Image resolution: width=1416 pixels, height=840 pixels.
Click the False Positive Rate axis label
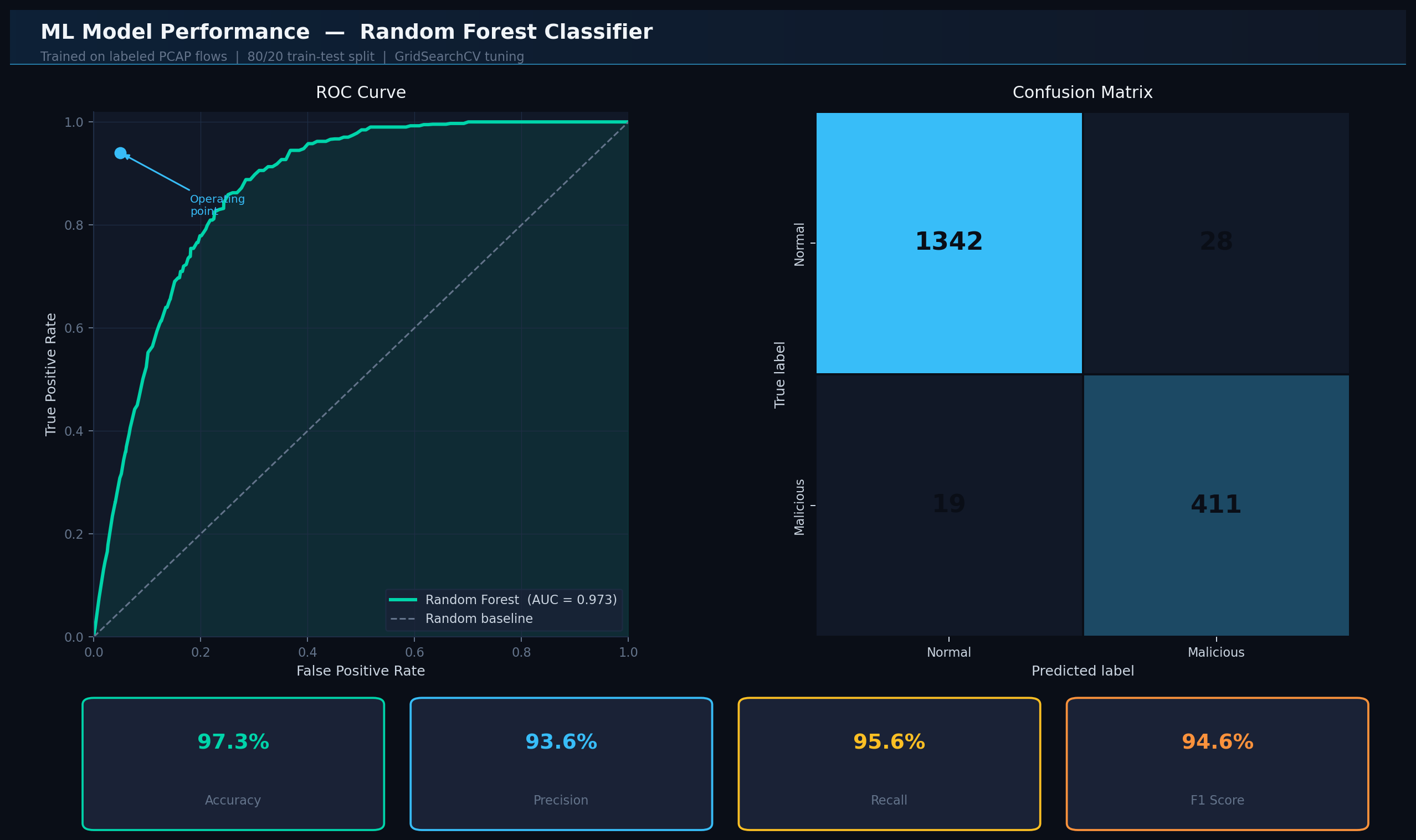(x=361, y=671)
